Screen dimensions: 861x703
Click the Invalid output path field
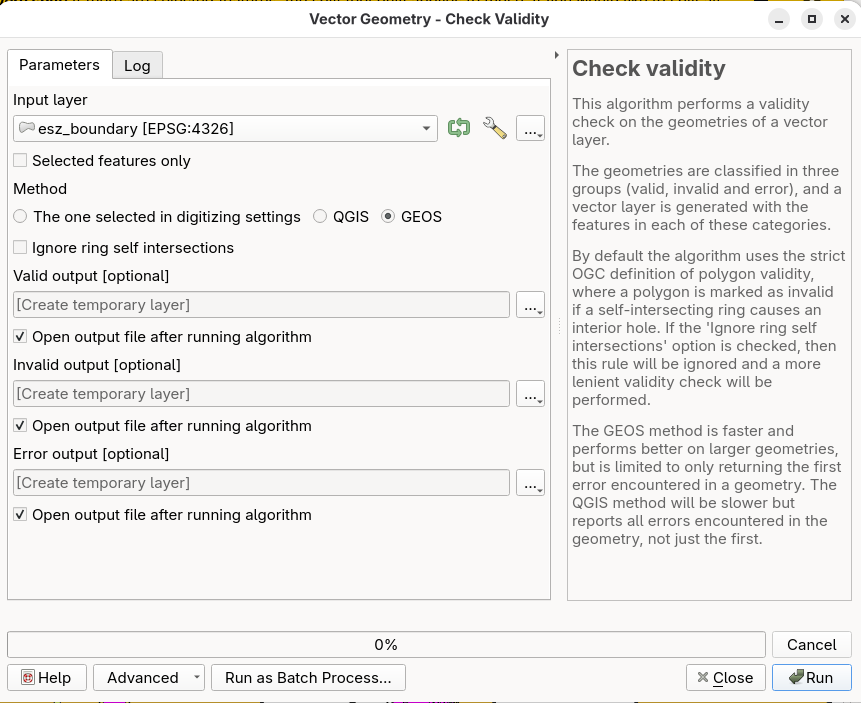(x=262, y=394)
